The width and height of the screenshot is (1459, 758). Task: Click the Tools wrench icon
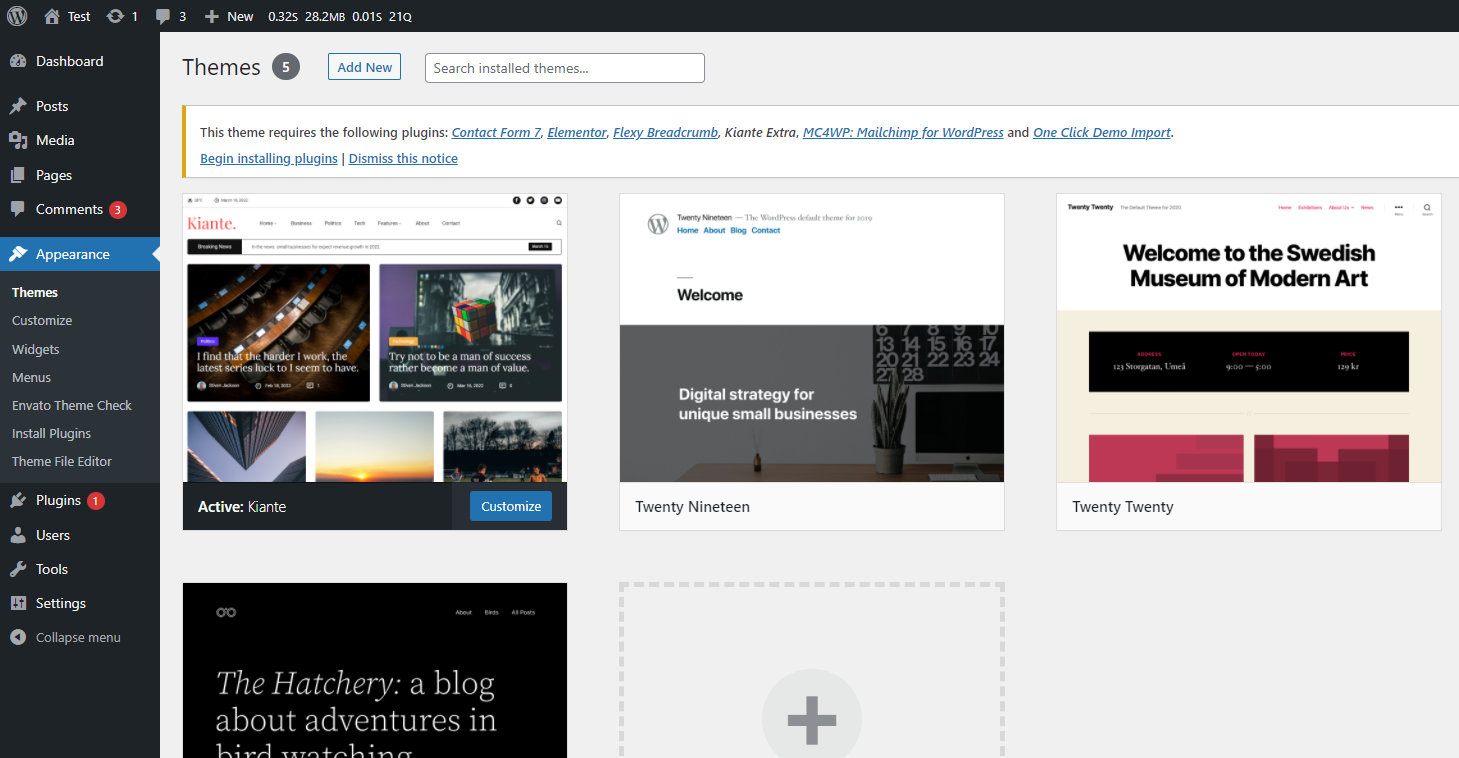pyautogui.click(x=18, y=569)
